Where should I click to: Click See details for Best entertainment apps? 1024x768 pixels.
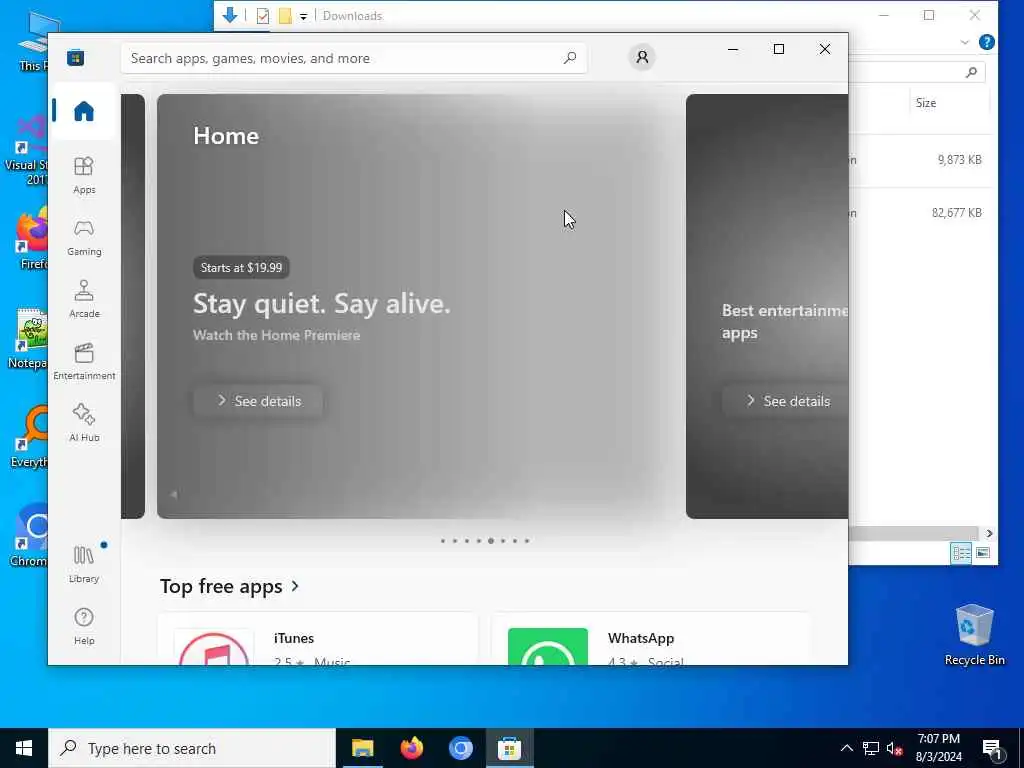(786, 401)
